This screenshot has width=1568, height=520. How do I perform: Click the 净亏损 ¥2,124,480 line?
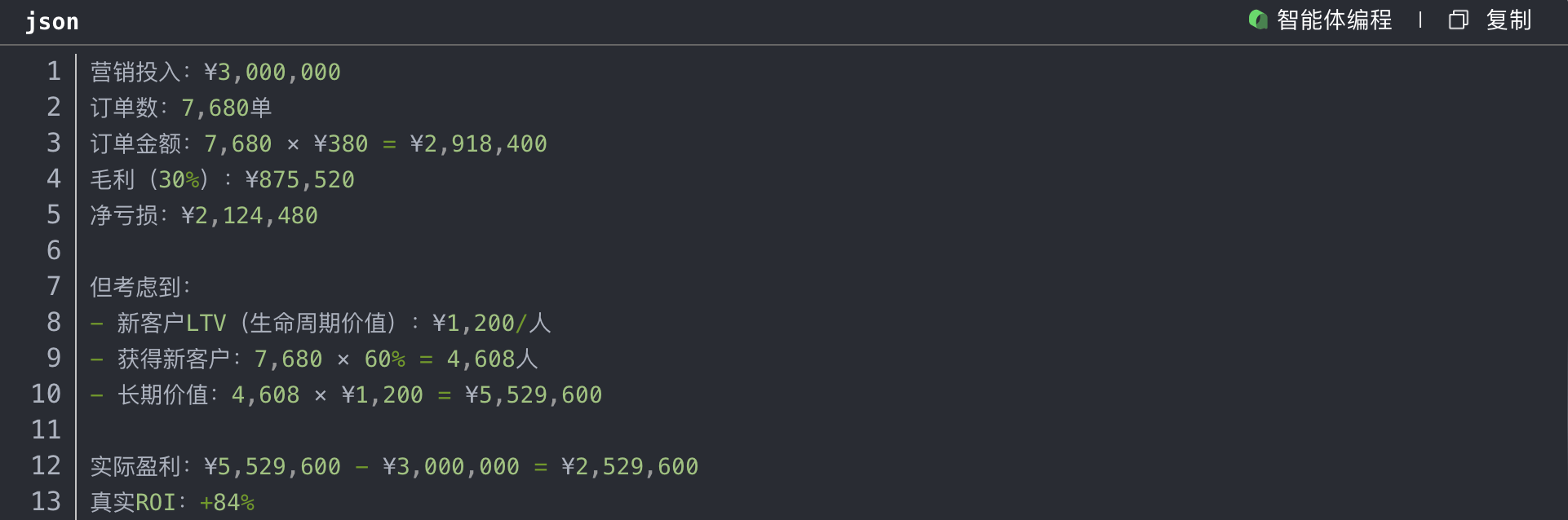click(204, 216)
